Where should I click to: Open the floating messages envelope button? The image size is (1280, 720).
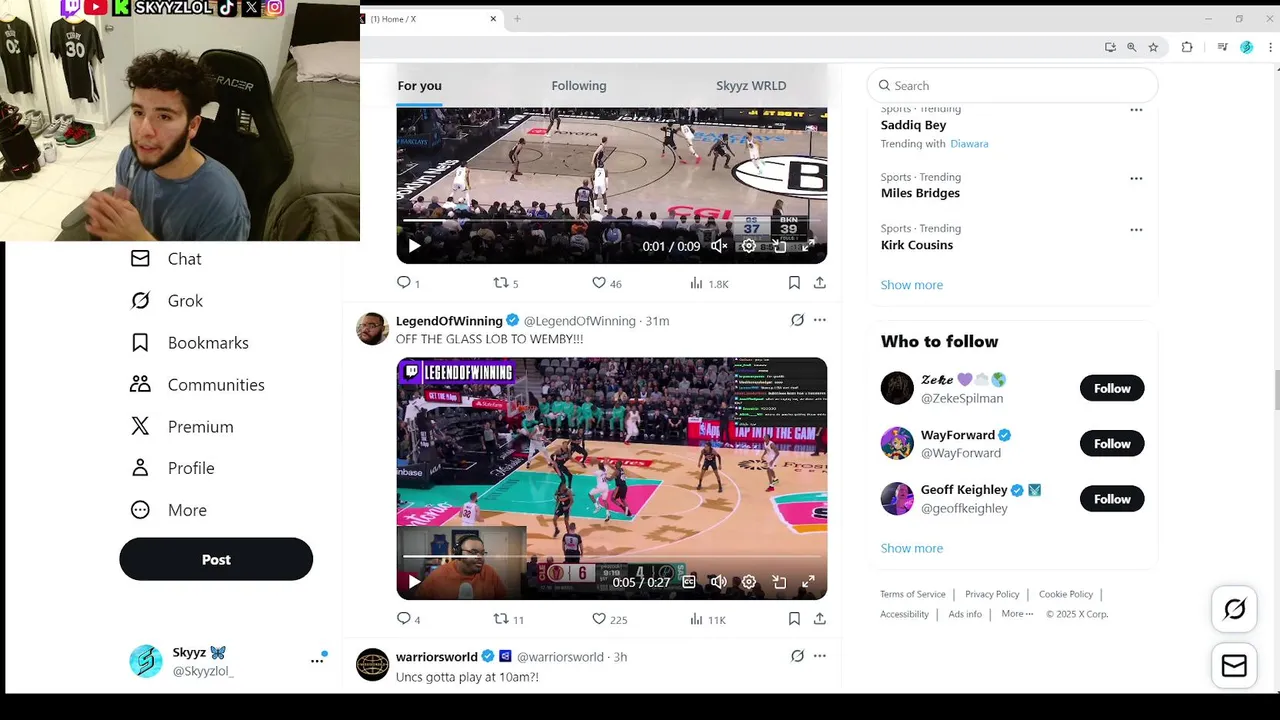(1234, 666)
